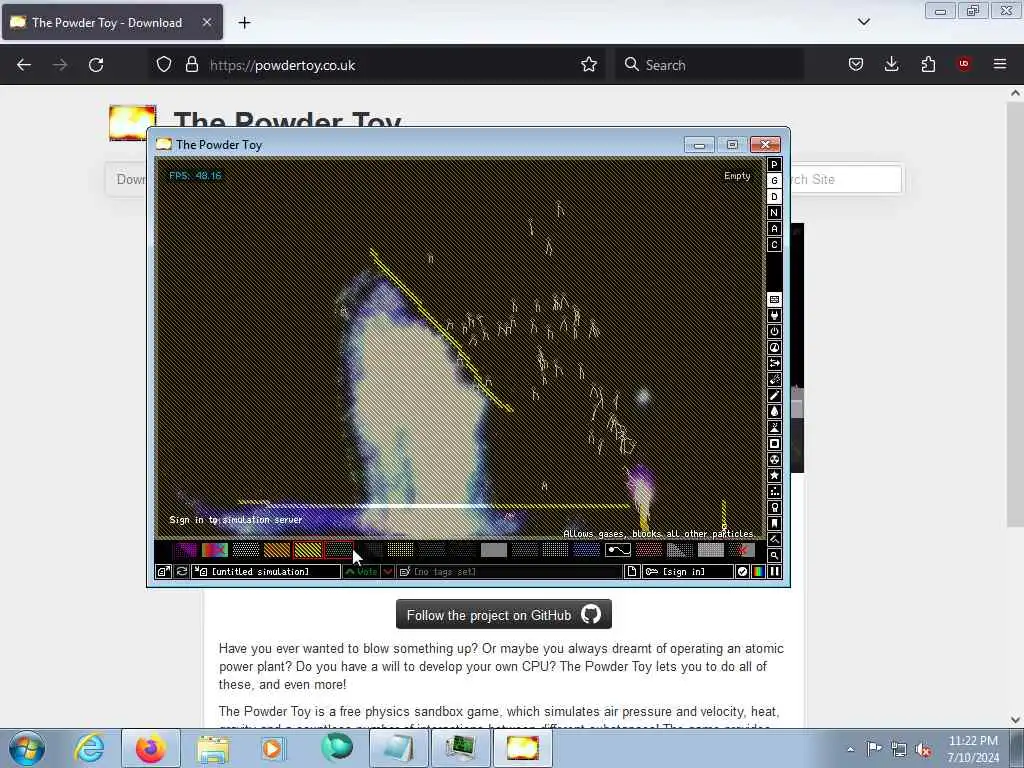Screen dimensions: 1024x768
Task: Toggle the C console option
Action: pyautogui.click(x=774, y=245)
